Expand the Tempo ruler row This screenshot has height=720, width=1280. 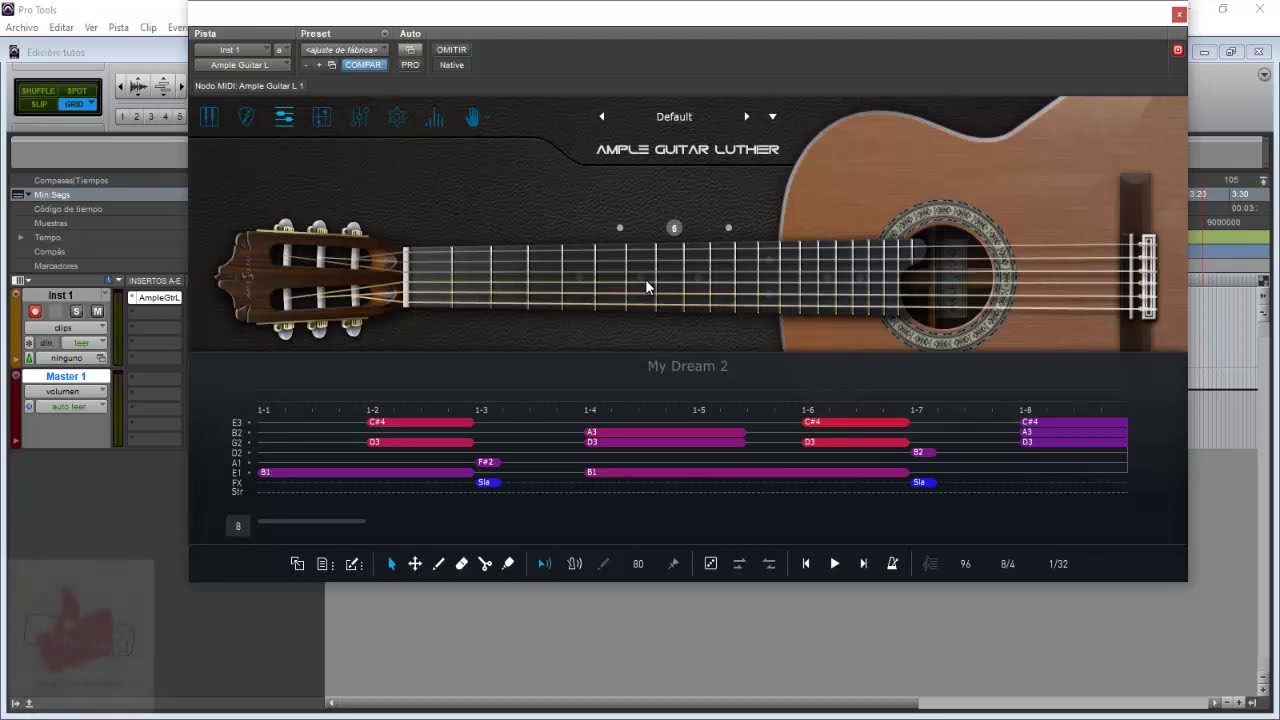(x=21, y=238)
